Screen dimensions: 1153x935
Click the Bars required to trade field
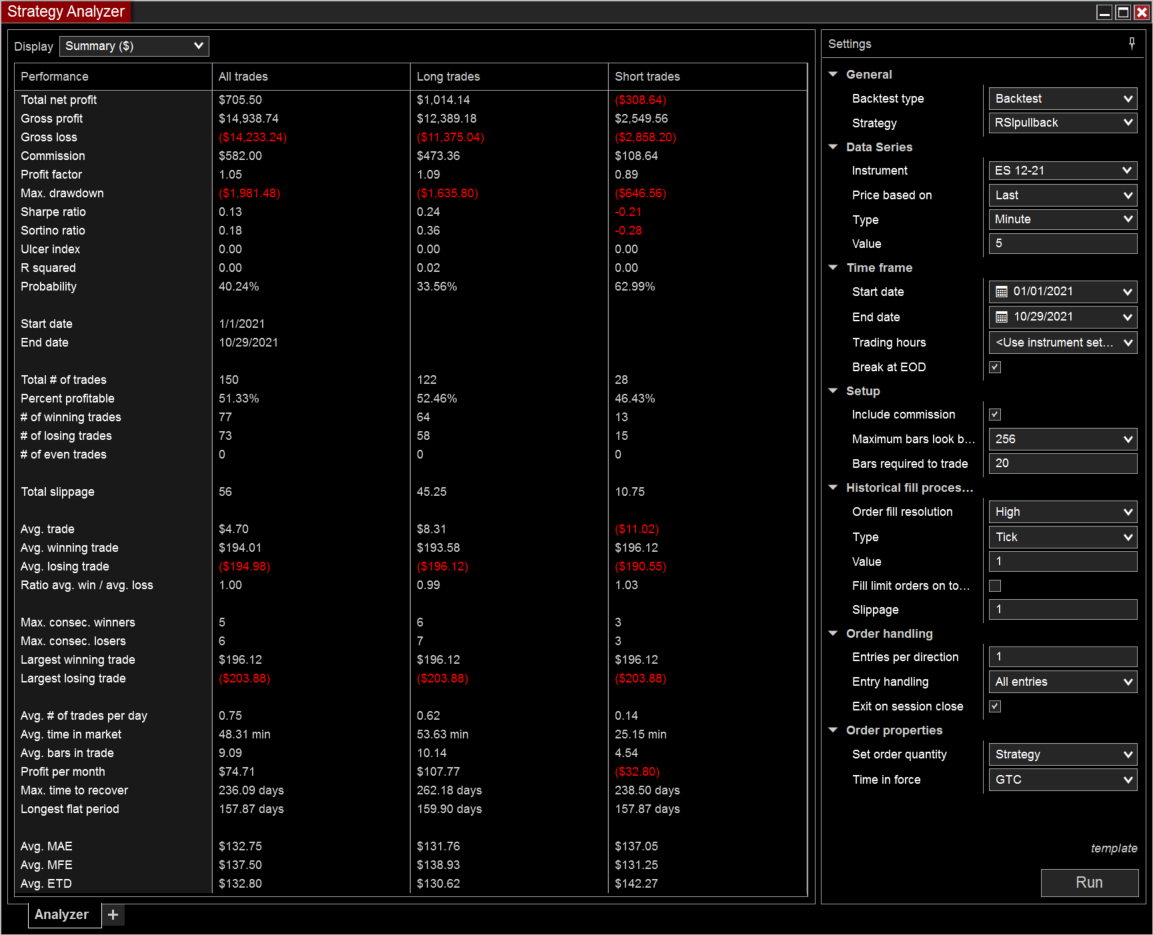coord(1063,464)
